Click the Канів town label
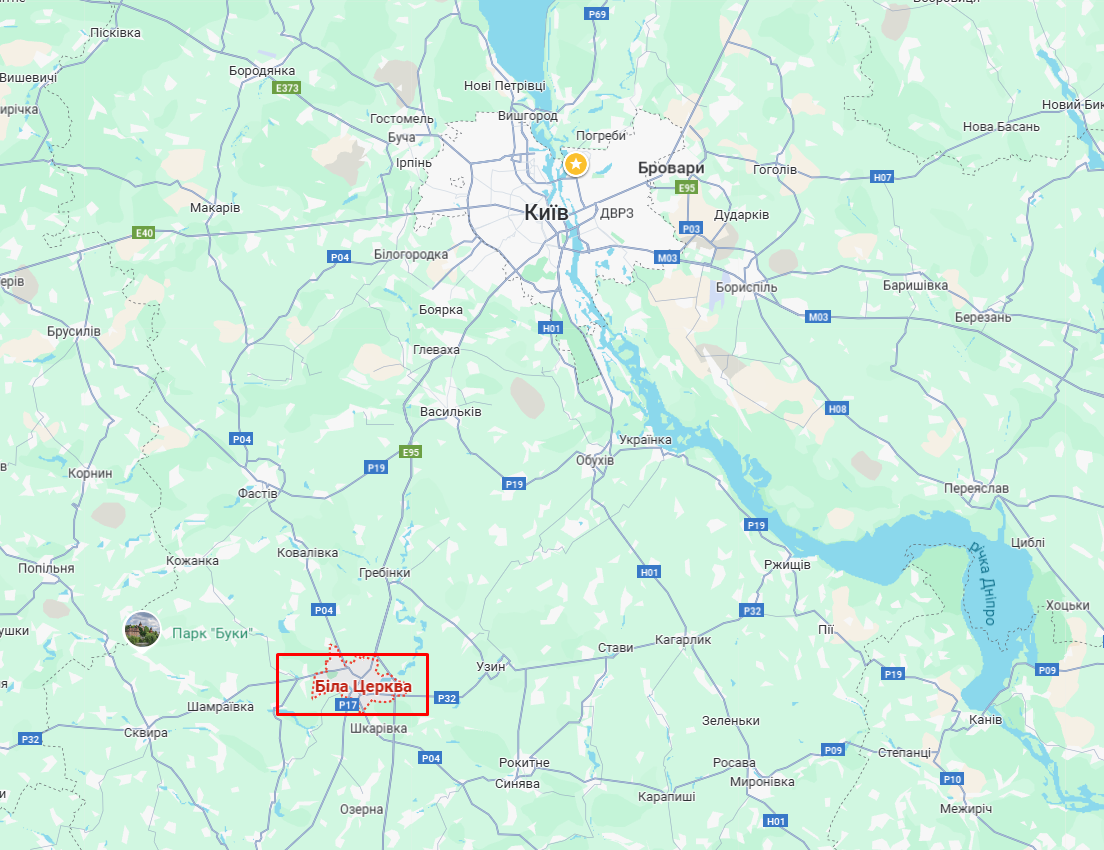The height and width of the screenshot is (850, 1104). click(985, 720)
